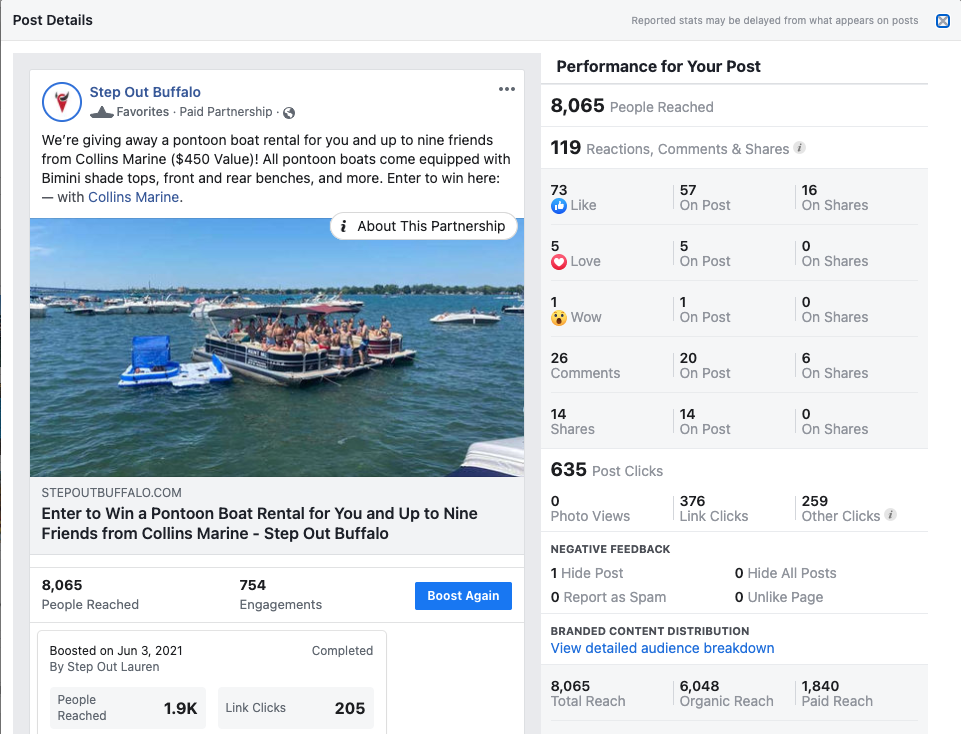Open the Enter to Win Pontoon headline link
Viewport: 961px width, 734px height.
259,523
